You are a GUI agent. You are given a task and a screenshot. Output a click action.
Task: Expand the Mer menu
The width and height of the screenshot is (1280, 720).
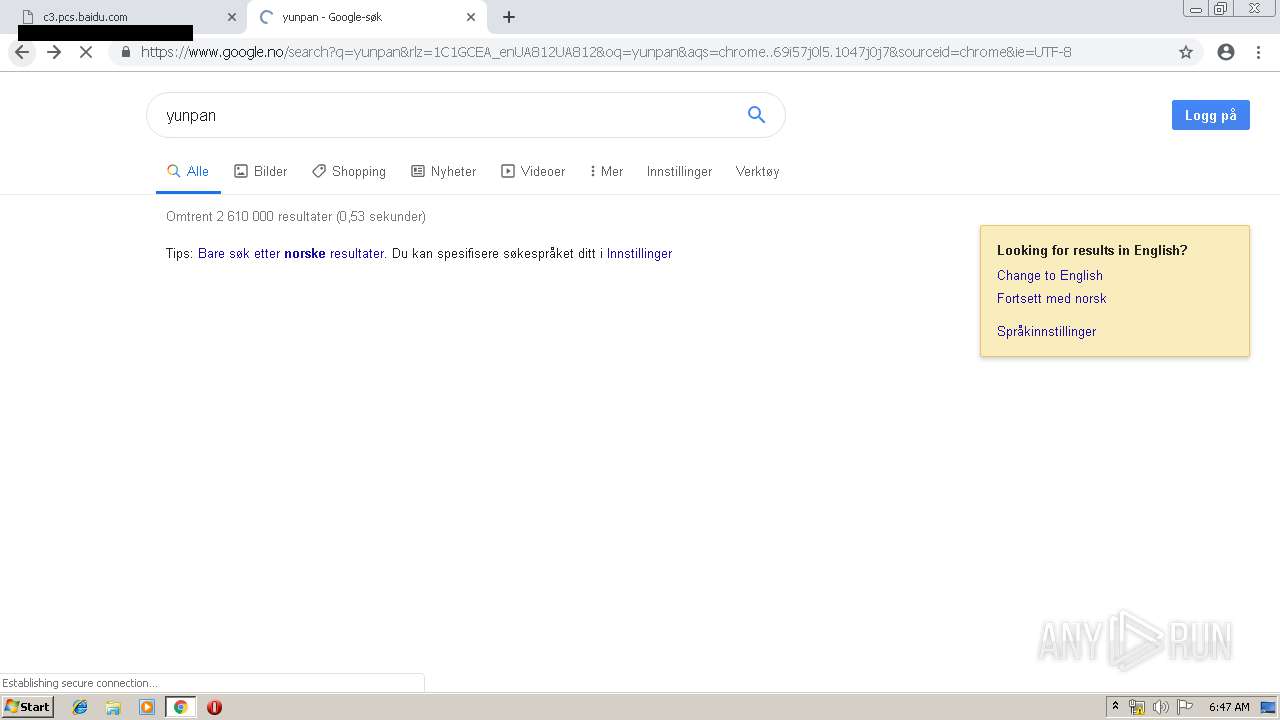pos(606,171)
